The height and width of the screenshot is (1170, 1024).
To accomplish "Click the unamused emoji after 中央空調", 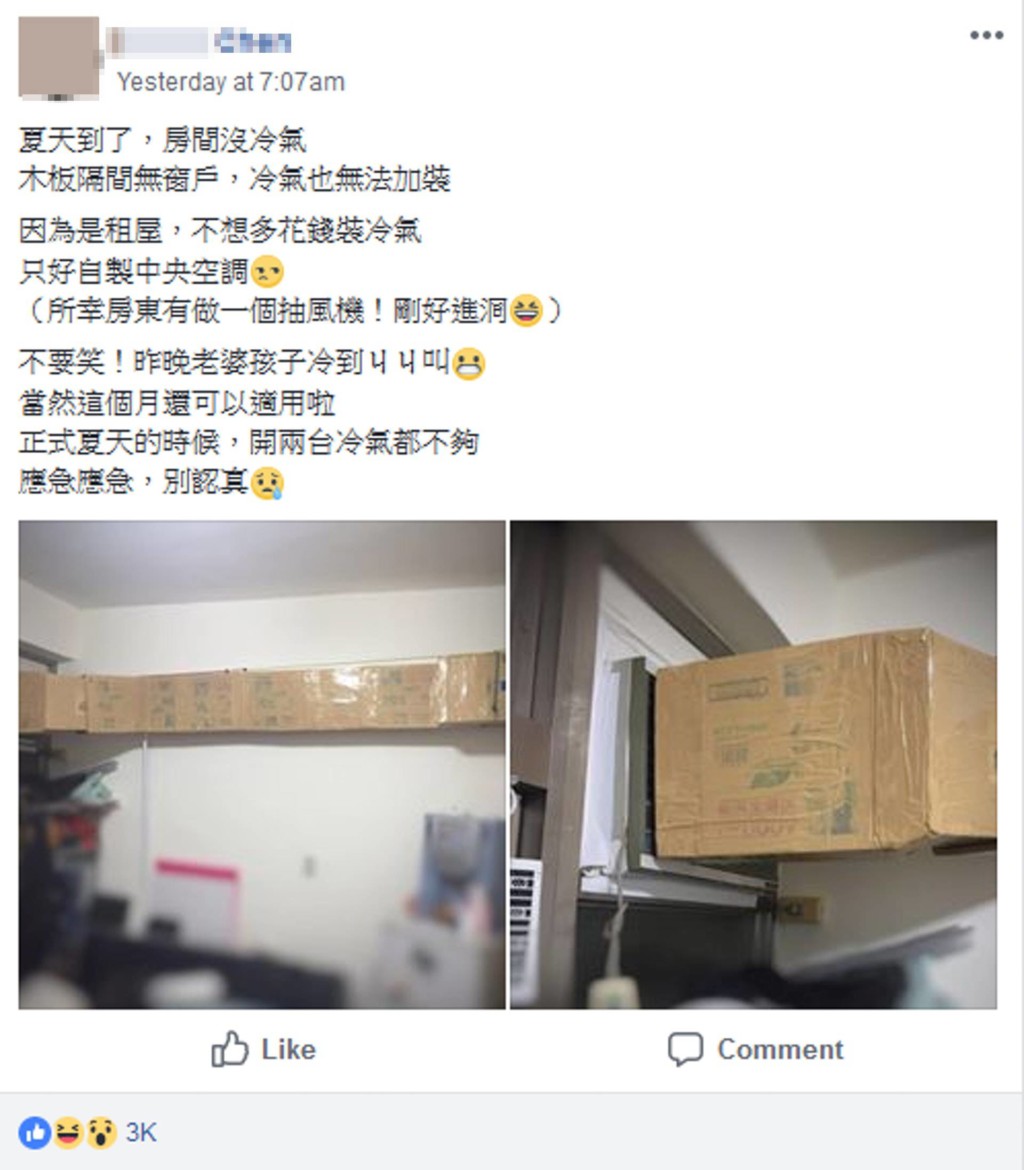I will click(267, 272).
